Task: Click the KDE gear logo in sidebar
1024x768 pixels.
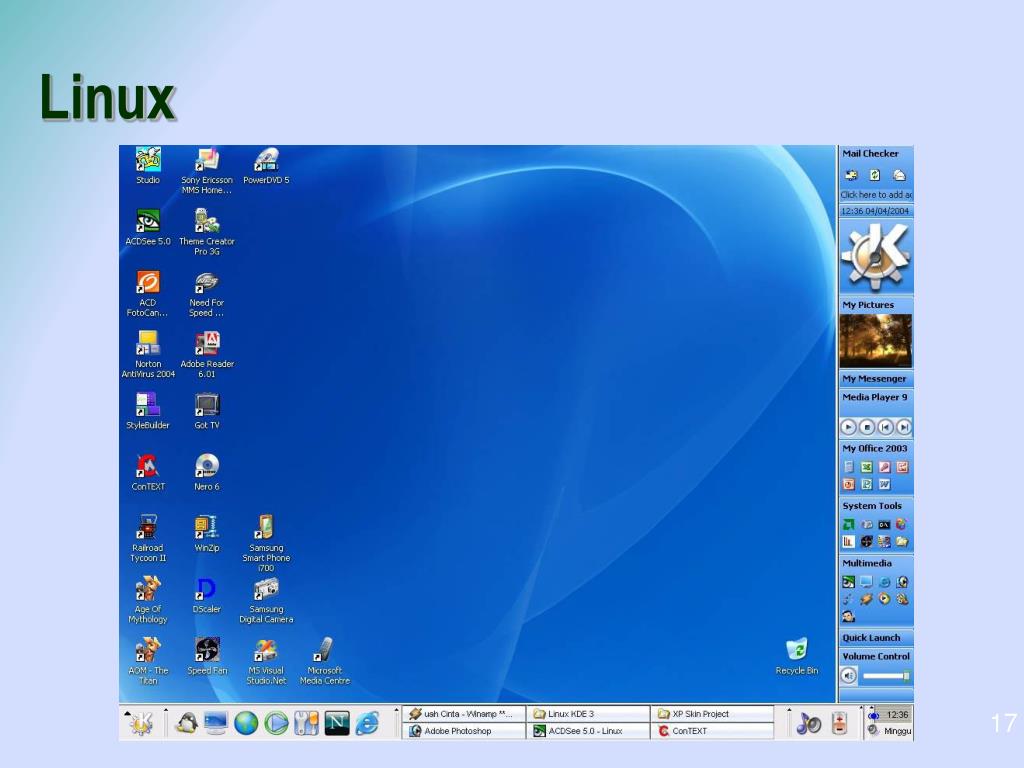Action: pos(876,256)
